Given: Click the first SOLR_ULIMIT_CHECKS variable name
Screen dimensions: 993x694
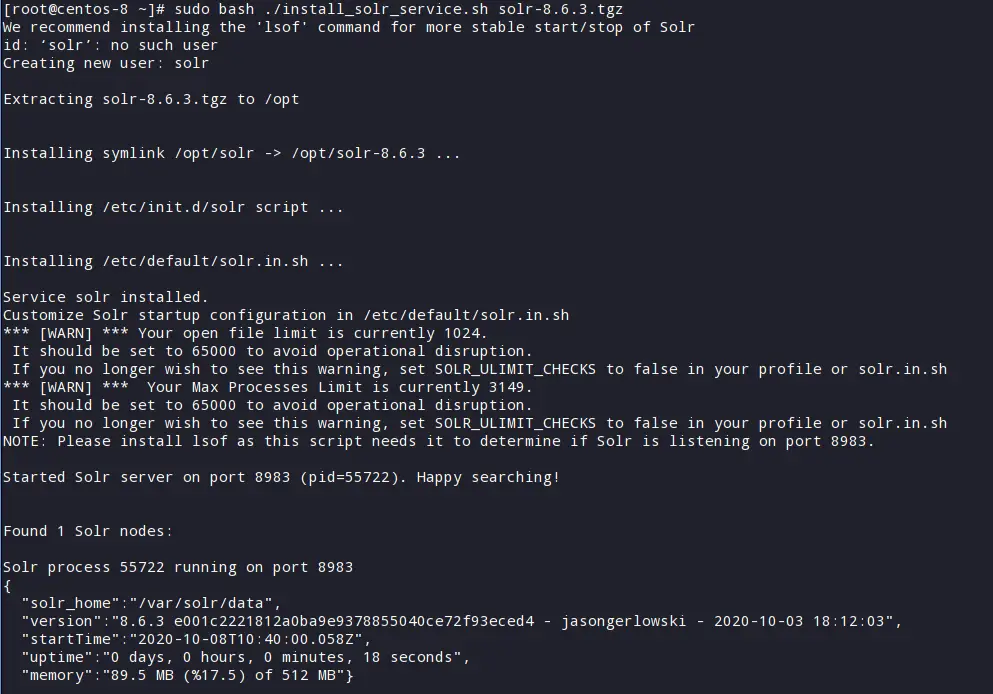Looking at the screenshot, I should (x=515, y=369).
